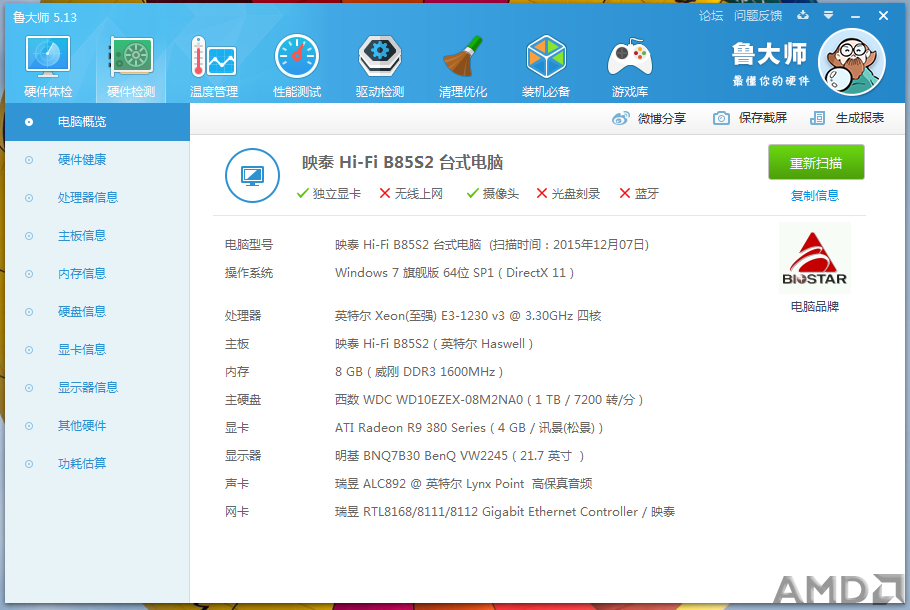Click the ATI Radeon R9 380 value

point(469,428)
